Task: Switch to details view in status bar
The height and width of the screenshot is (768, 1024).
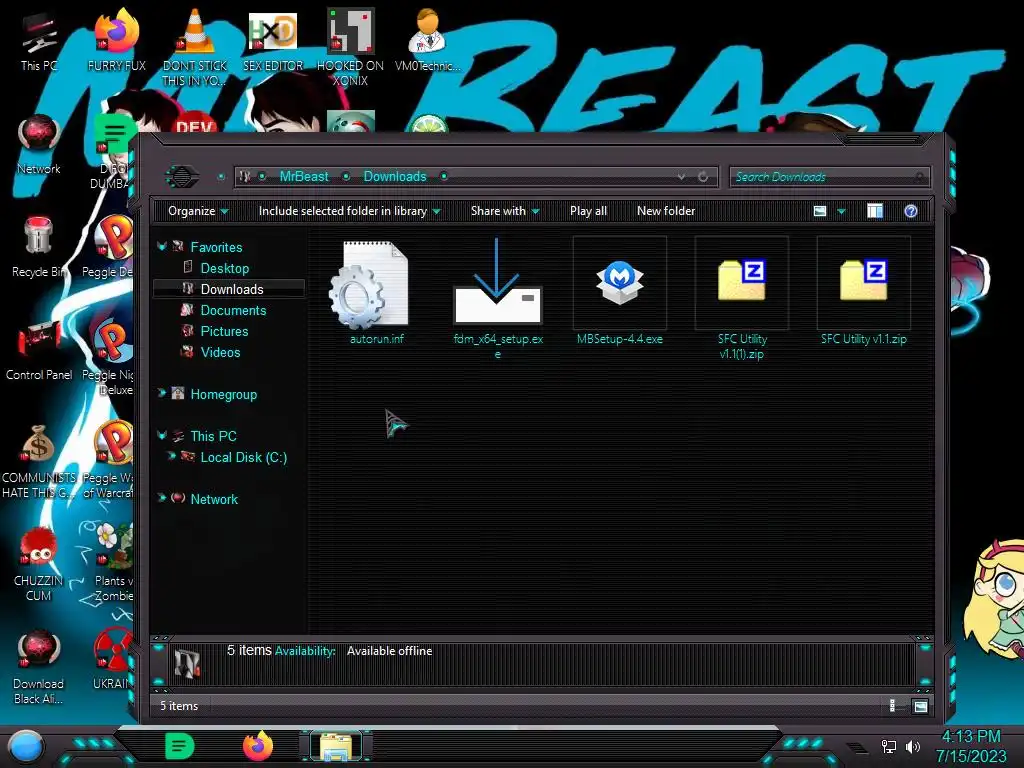Action: pos(892,706)
